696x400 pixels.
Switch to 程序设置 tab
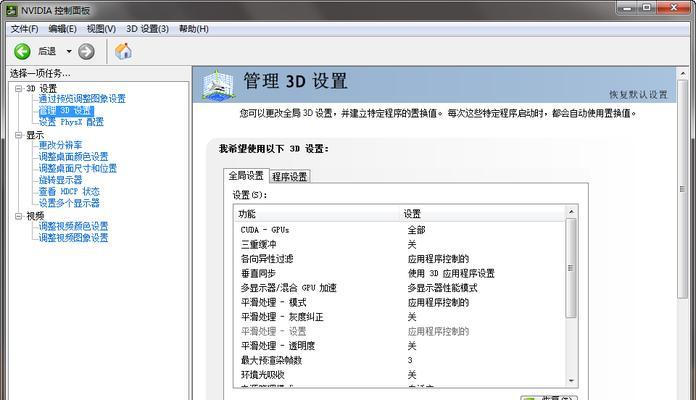pyautogui.click(x=289, y=177)
